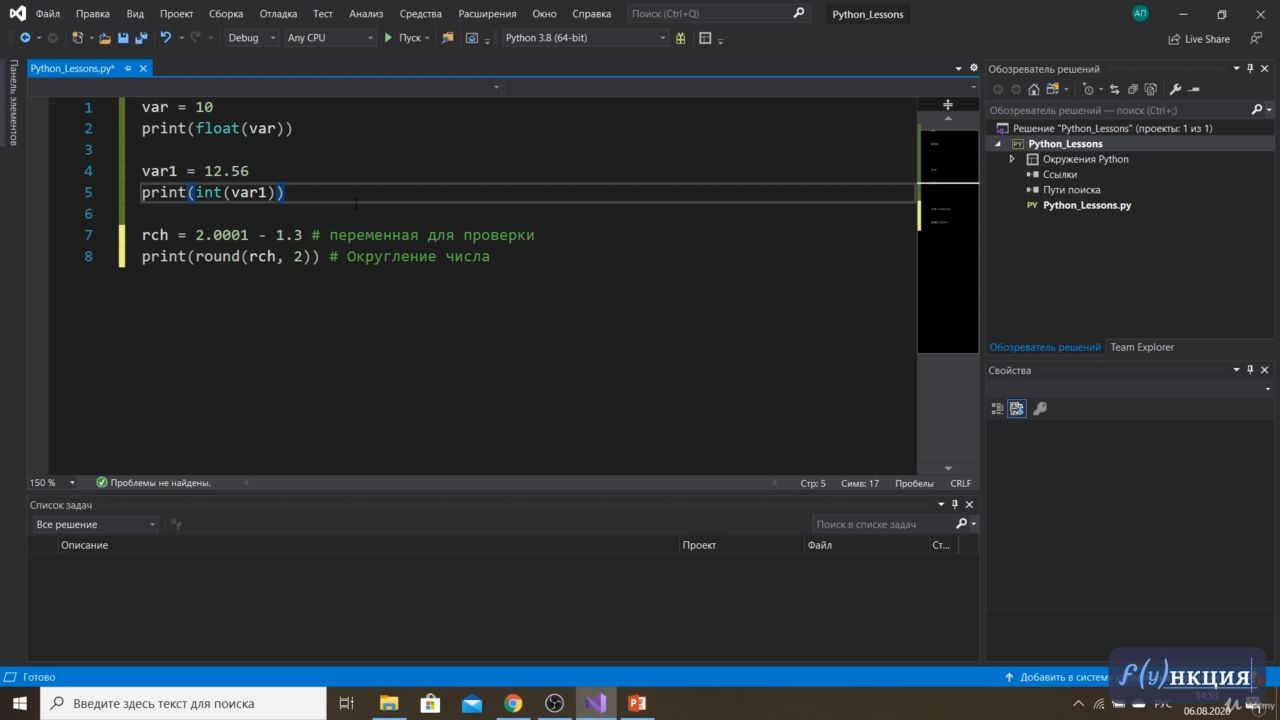Click the Пуск run button
The width and height of the screenshot is (1280, 720).
click(402, 38)
